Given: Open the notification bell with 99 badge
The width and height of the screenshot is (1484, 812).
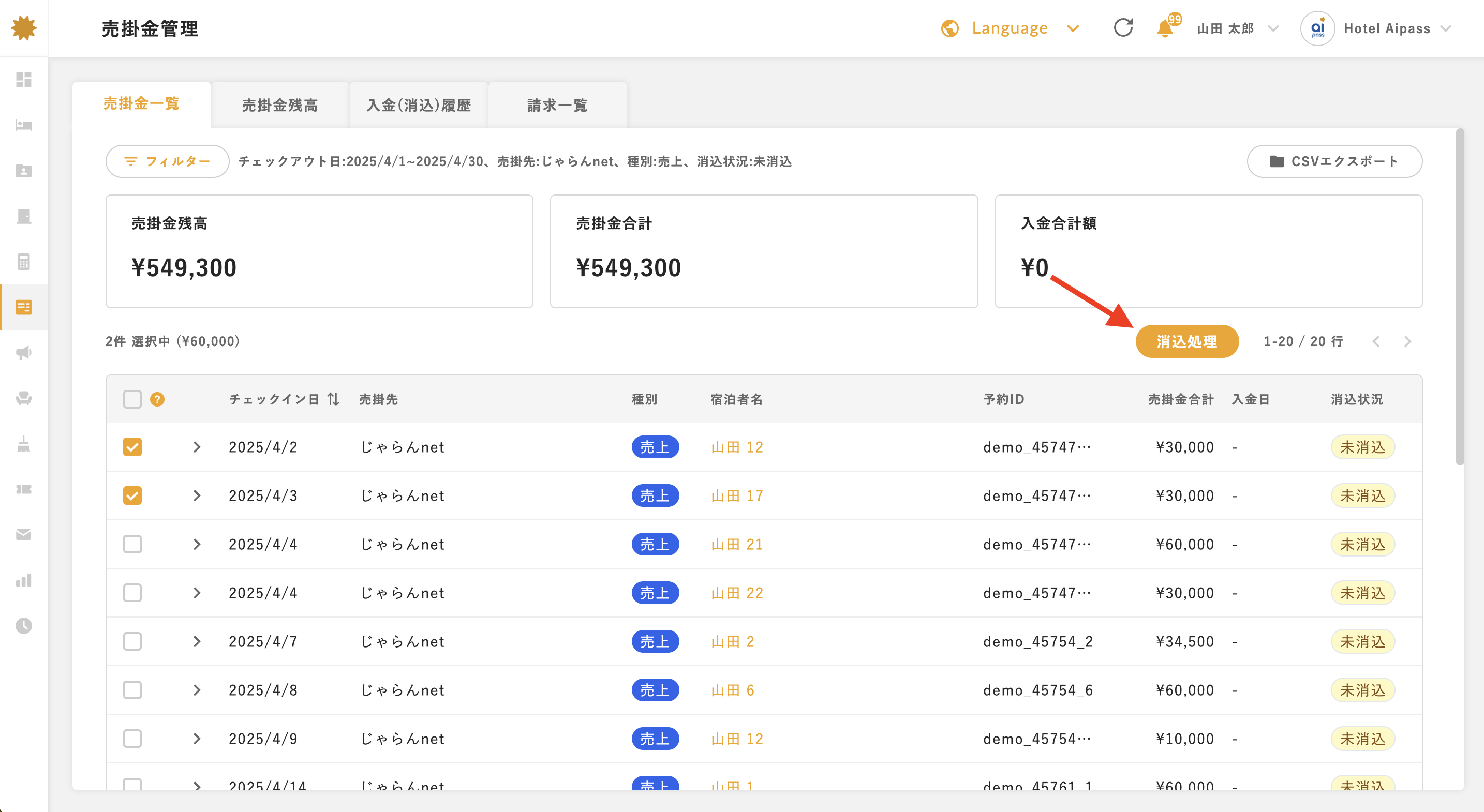Looking at the screenshot, I should tap(1167, 26).
